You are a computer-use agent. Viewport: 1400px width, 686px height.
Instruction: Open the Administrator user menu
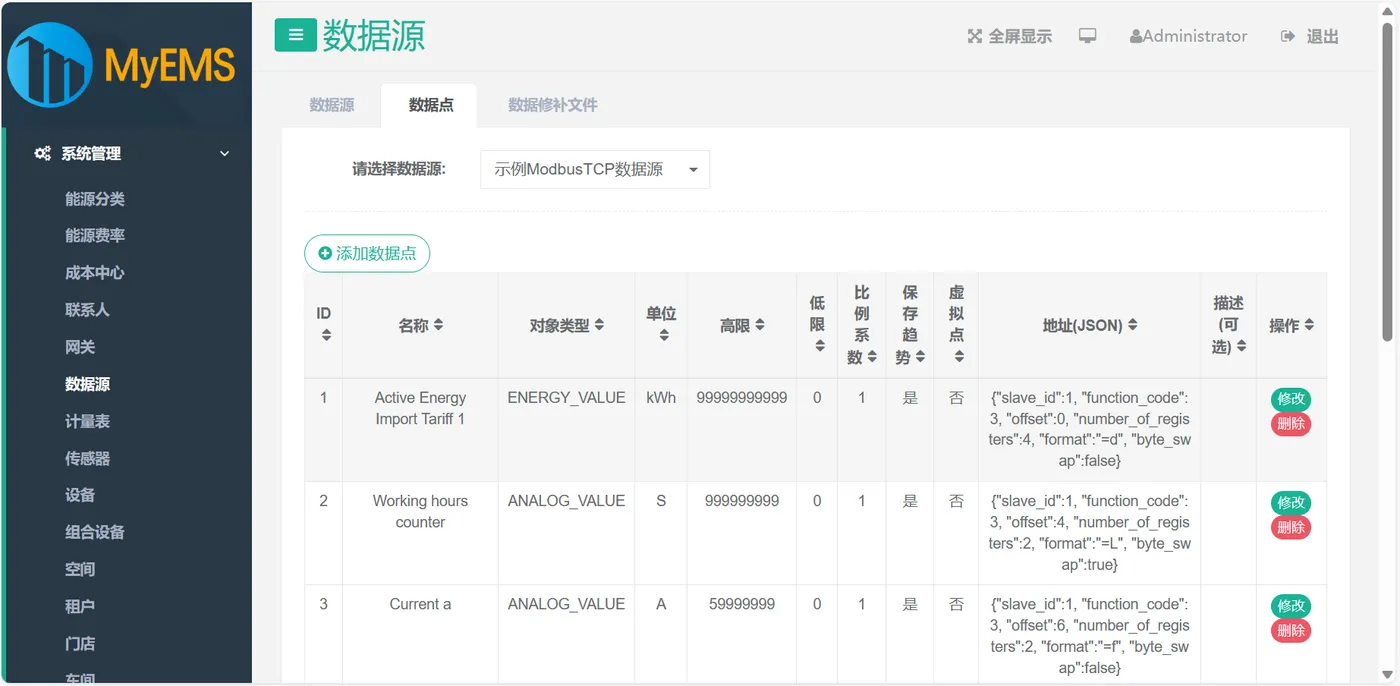click(x=1189, y=36)
